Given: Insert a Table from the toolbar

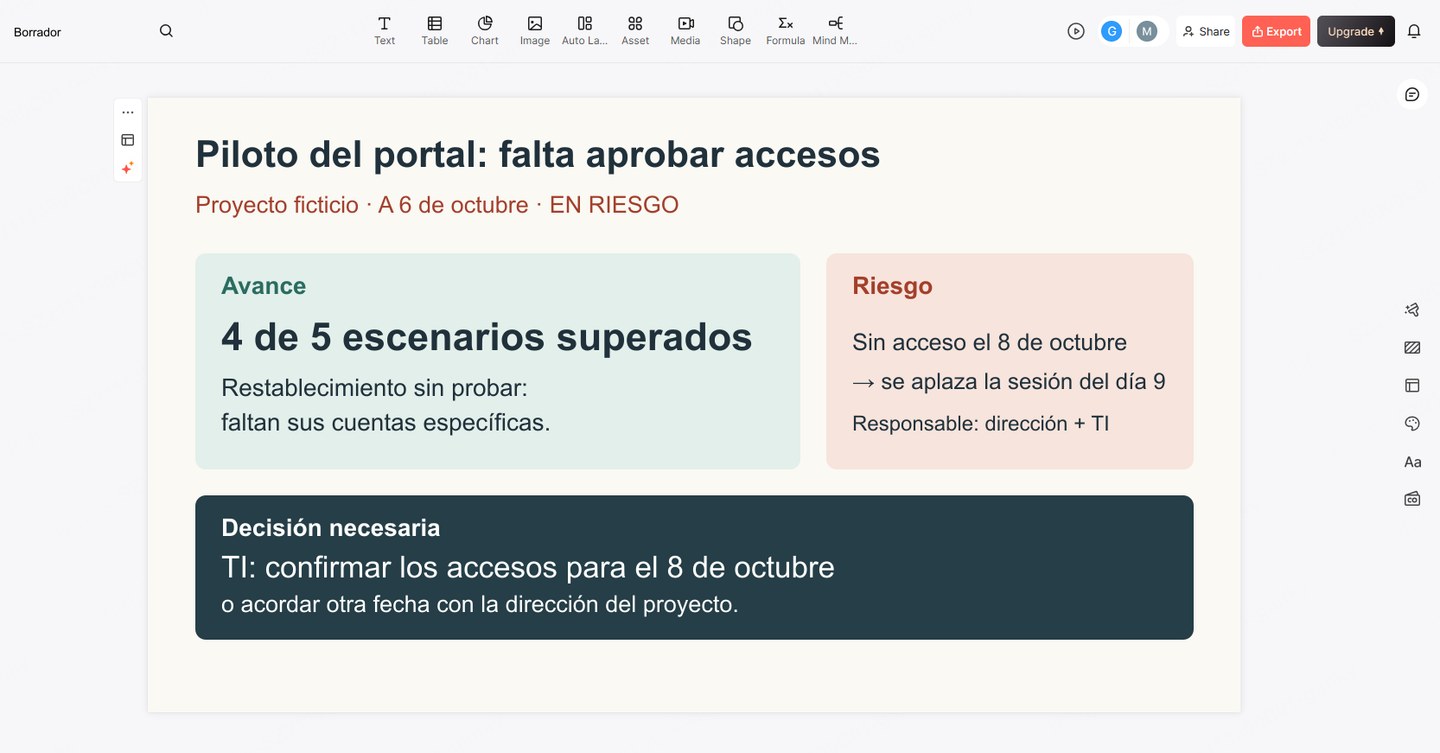Looking at the screenshot, I should pyautogui.click(x=435, y=31).
